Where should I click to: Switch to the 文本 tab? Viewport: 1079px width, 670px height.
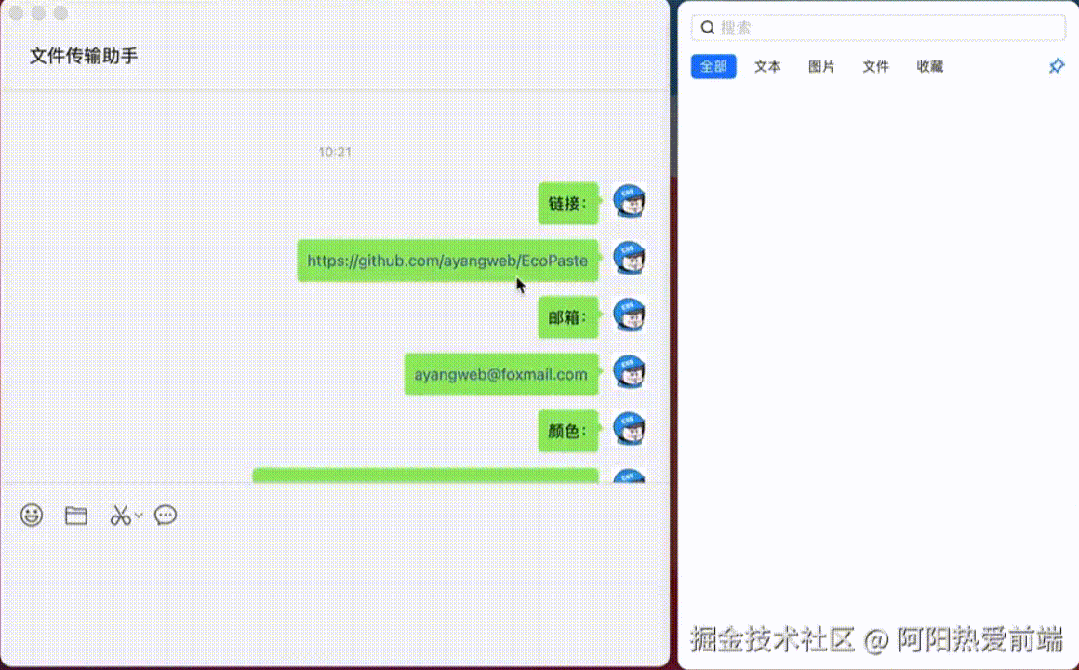point(767,67)
